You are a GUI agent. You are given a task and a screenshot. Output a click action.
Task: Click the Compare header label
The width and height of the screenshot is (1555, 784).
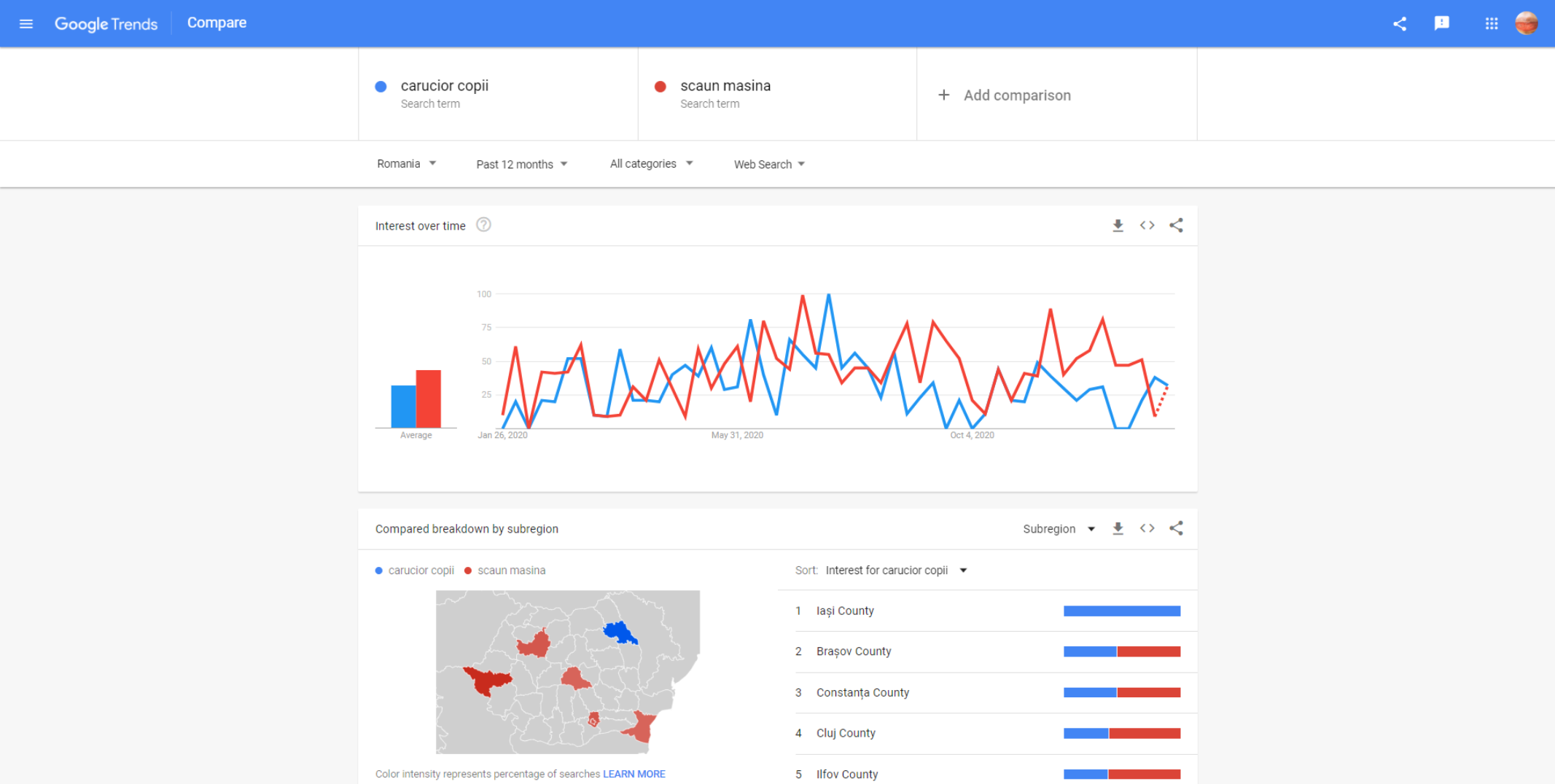point(217,23)
